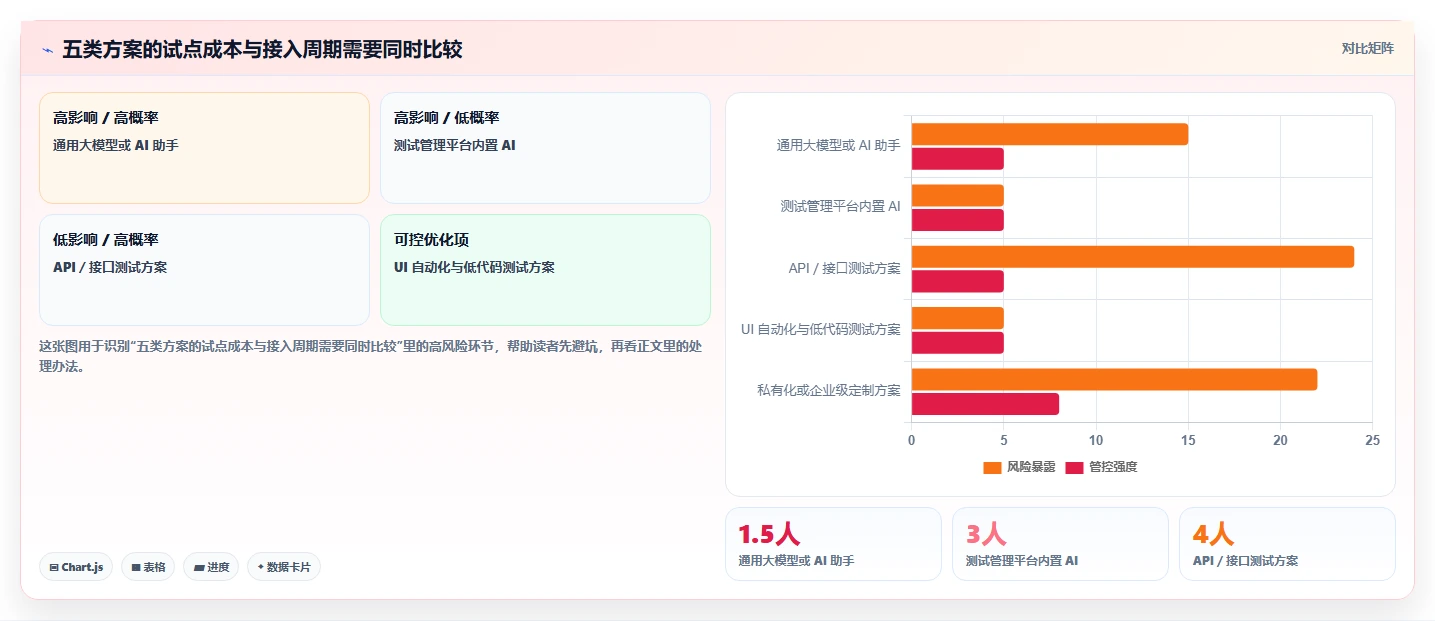Open the 1.5人 data card

pyautogui.click(x=833, y=544)
